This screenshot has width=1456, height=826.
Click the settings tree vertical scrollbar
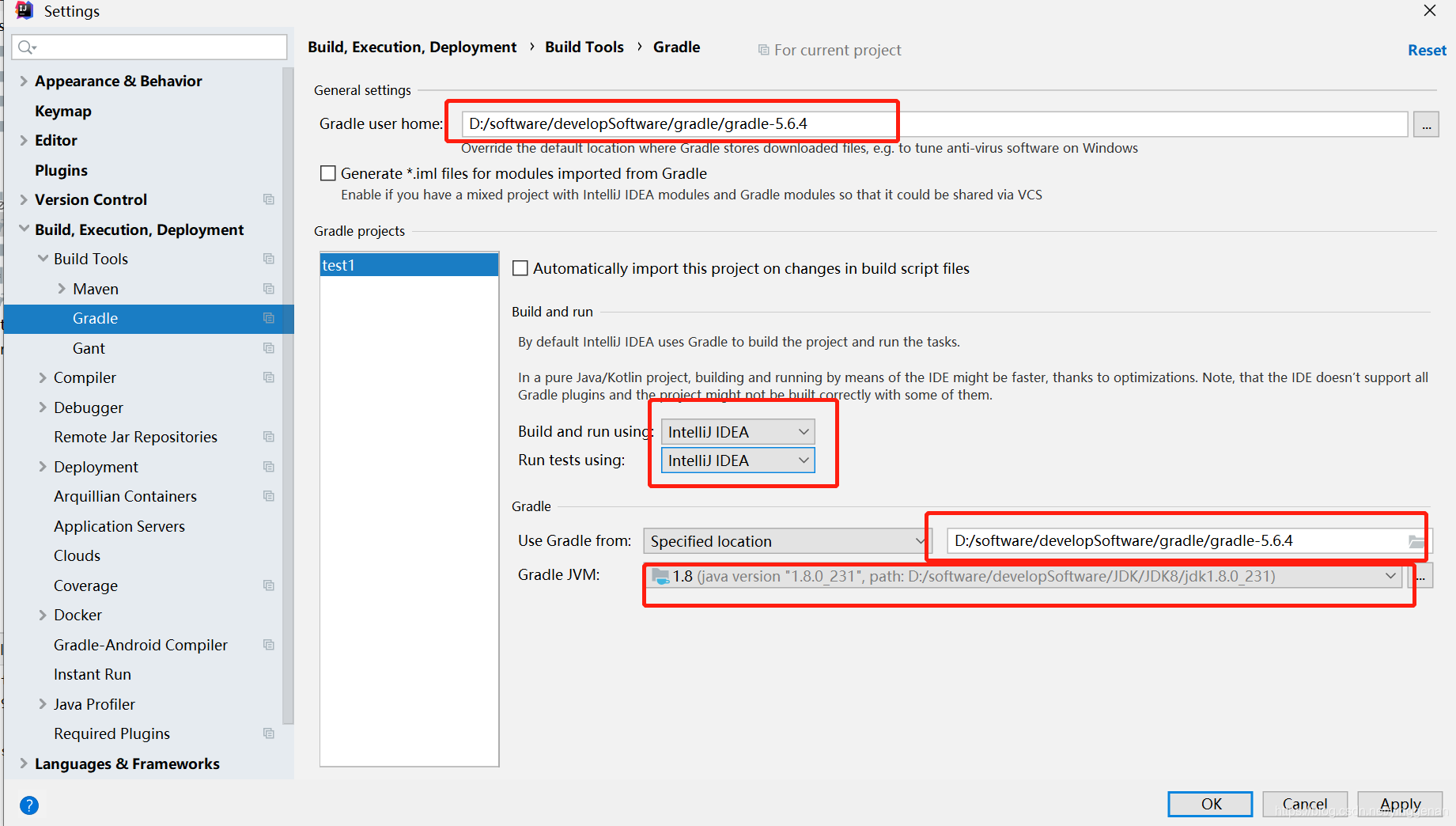tap(288, 396)
